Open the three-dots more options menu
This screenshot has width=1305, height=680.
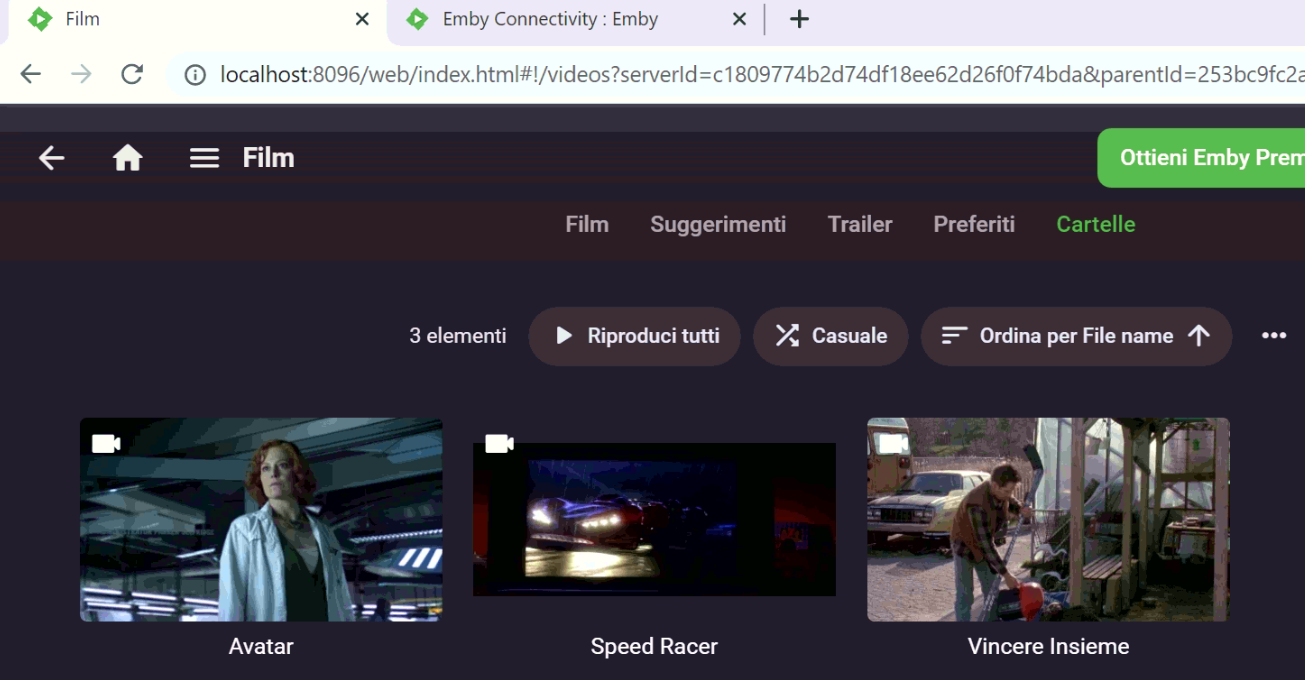[1273, 336]
